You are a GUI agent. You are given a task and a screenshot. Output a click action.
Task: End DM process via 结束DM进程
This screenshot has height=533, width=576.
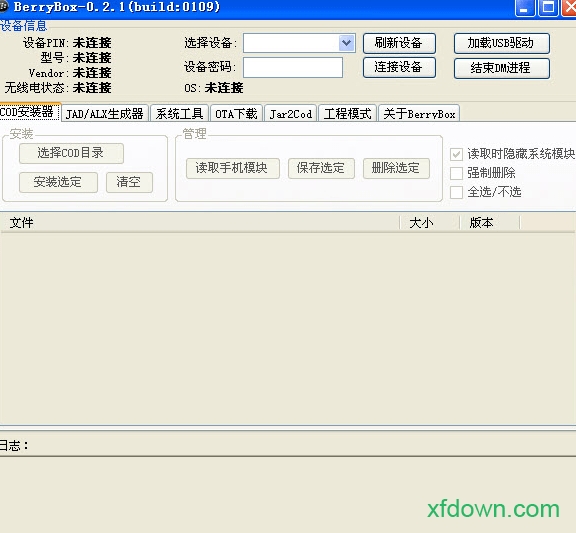502,68
